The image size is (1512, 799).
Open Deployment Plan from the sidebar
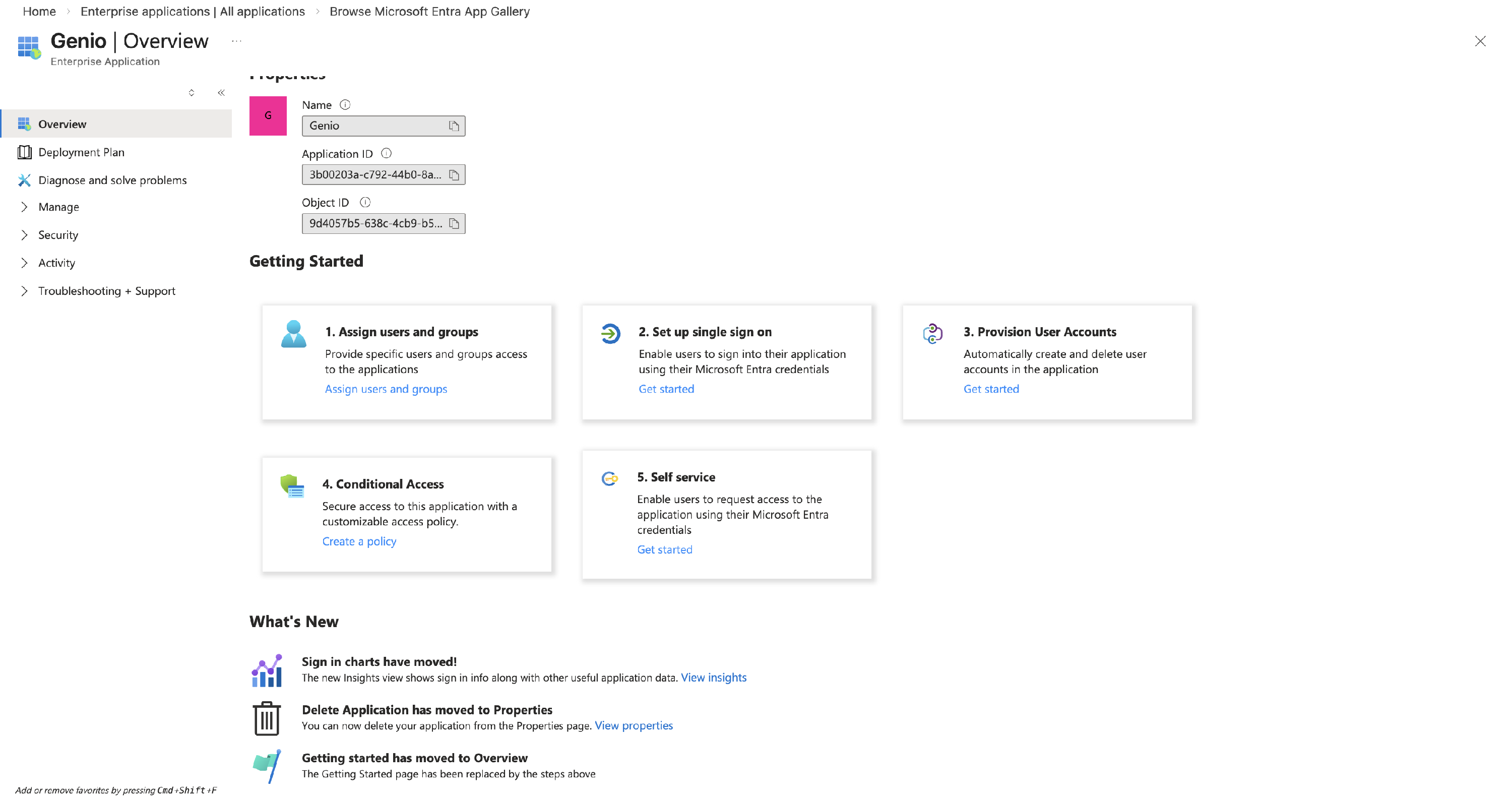82,152
